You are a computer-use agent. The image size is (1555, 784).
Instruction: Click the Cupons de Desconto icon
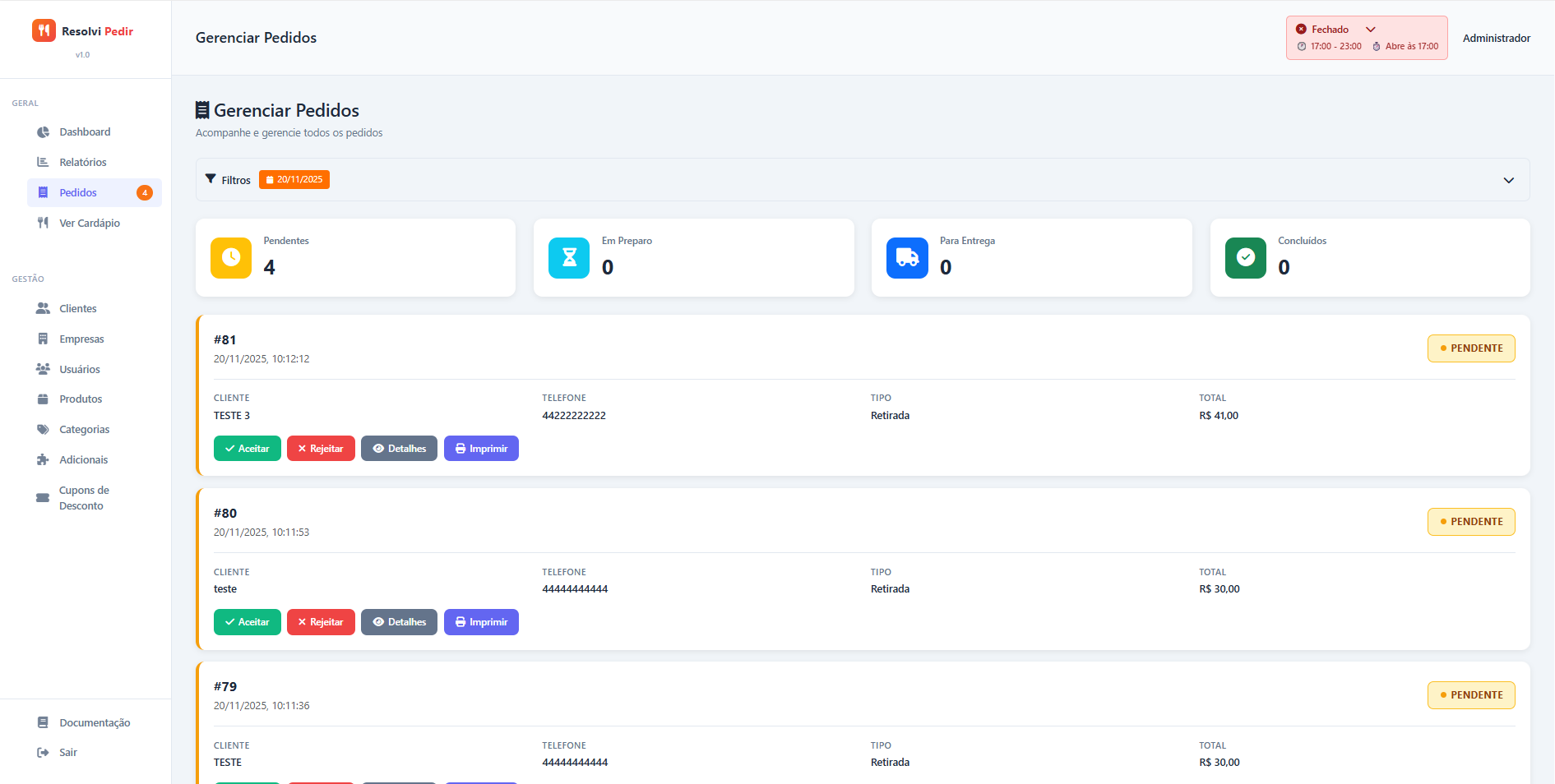click(x=43, y=497)
